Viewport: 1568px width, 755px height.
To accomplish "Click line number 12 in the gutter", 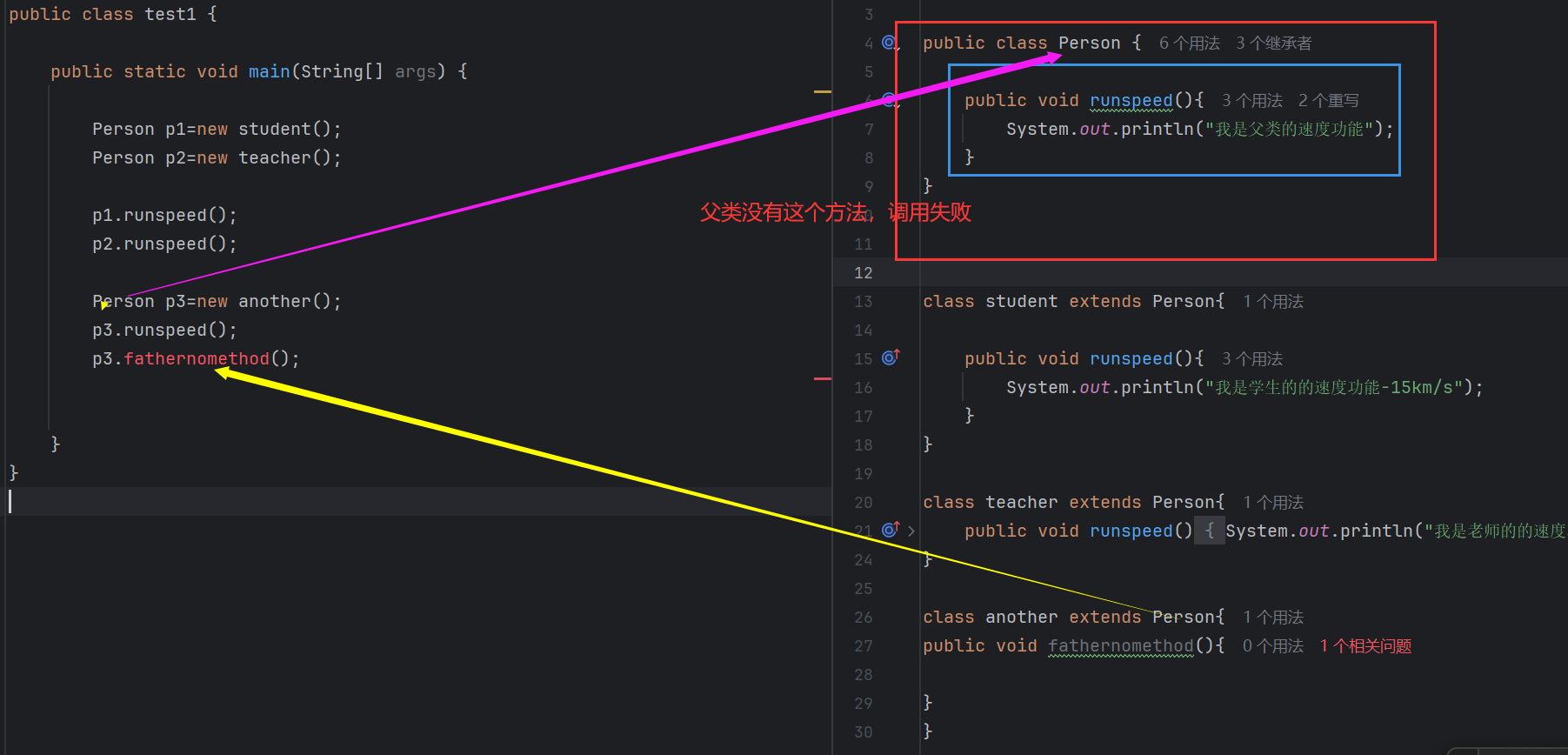I will coord(863,273).
